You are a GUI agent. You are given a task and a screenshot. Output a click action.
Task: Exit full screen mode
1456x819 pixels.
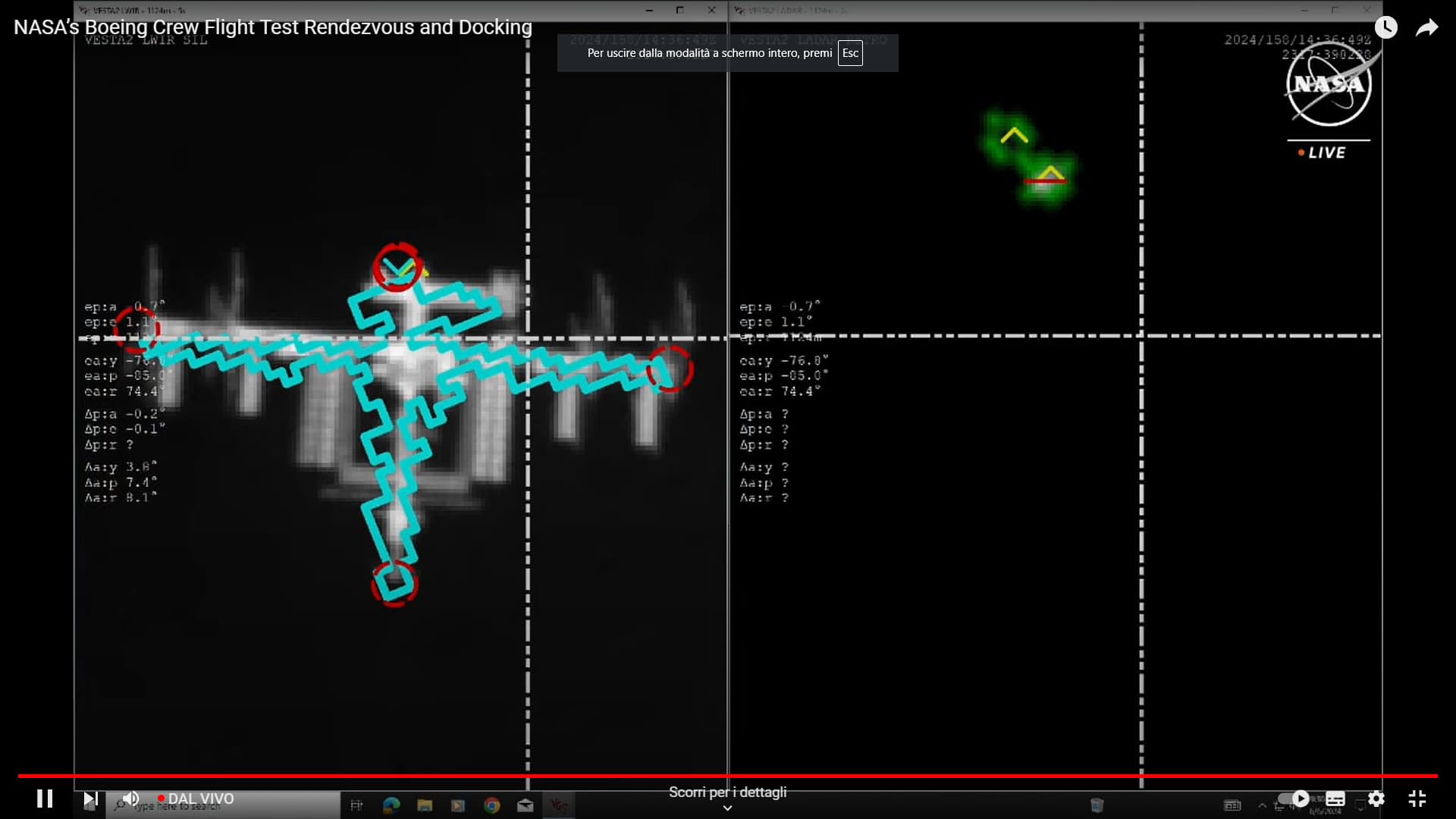pos(1417,799)
